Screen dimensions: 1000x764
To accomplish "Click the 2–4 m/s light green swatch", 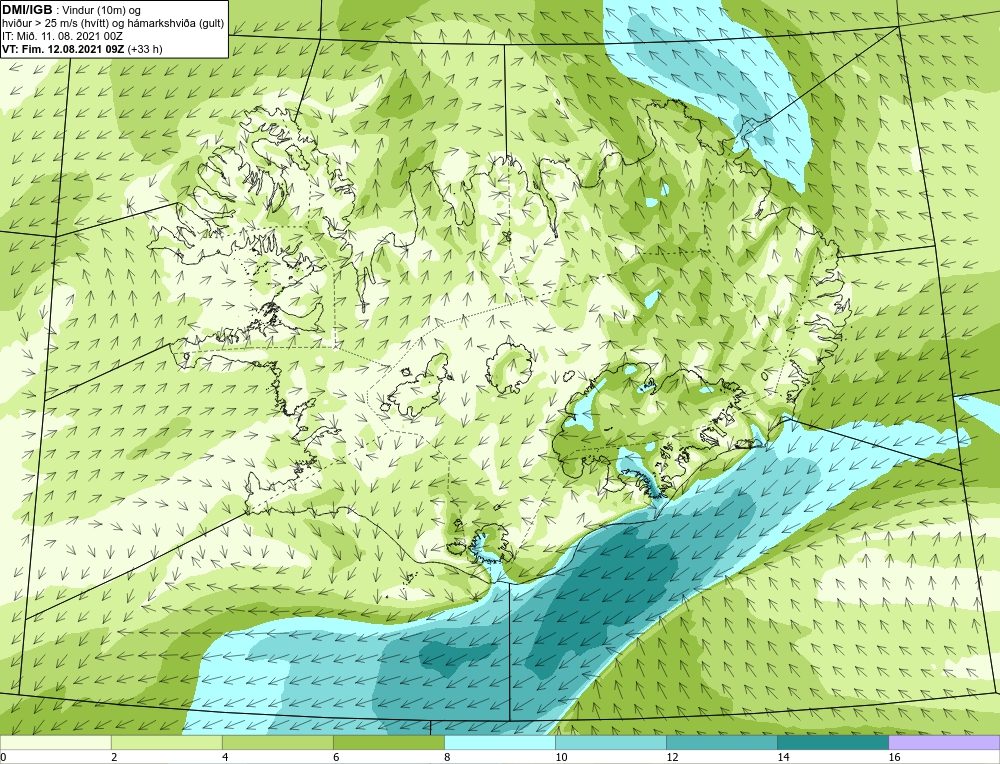I will click(166, 742).
